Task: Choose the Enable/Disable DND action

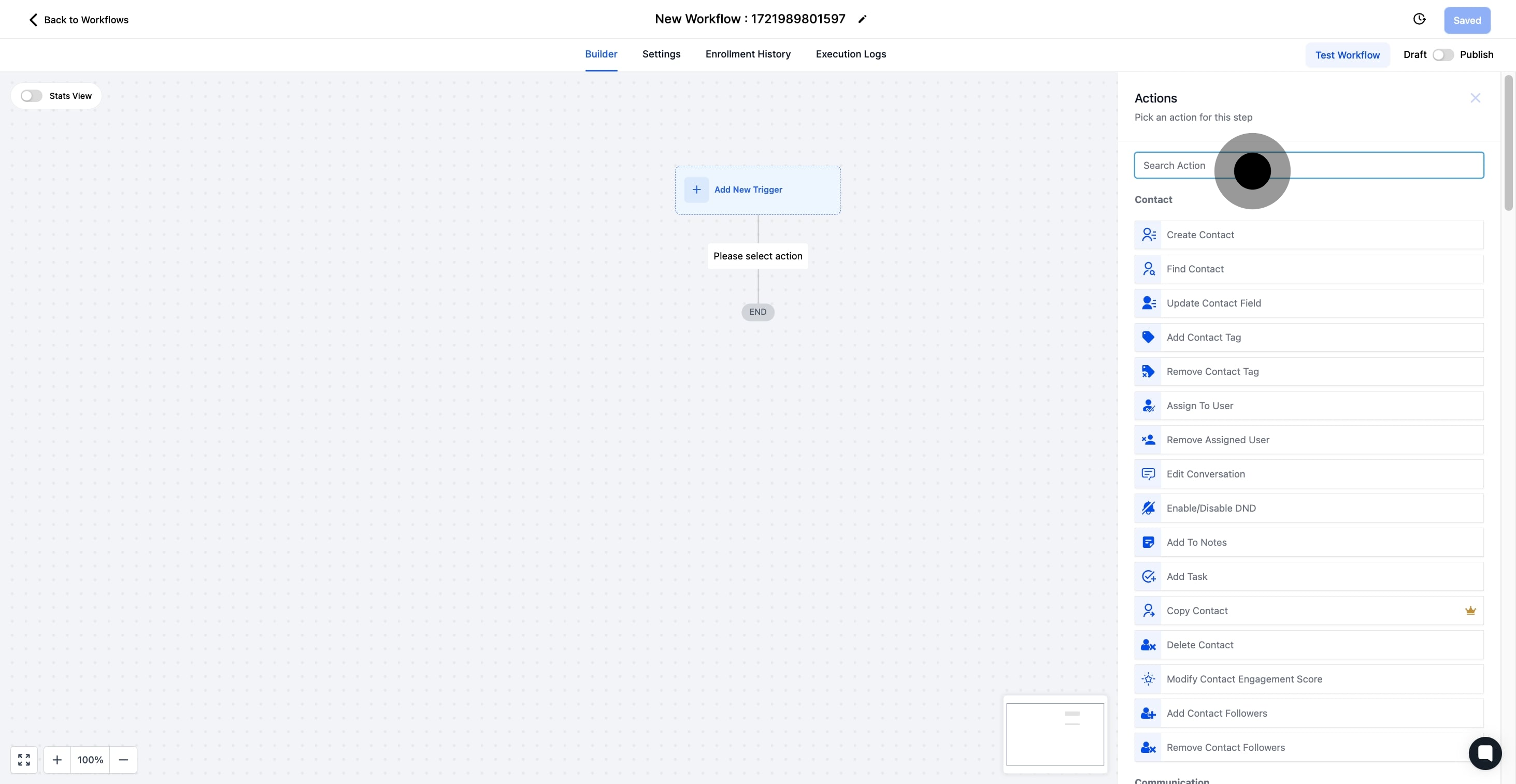Action: 1308,507
